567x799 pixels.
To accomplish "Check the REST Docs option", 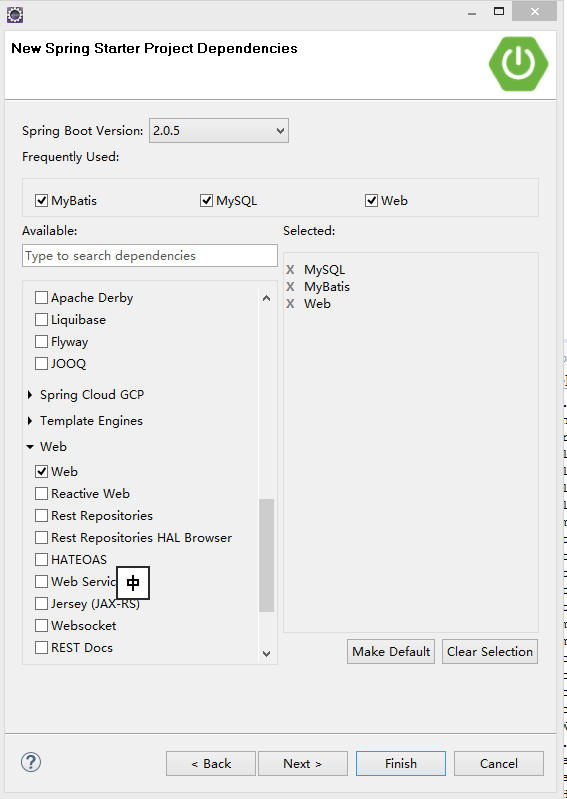I will click(41, 648).
